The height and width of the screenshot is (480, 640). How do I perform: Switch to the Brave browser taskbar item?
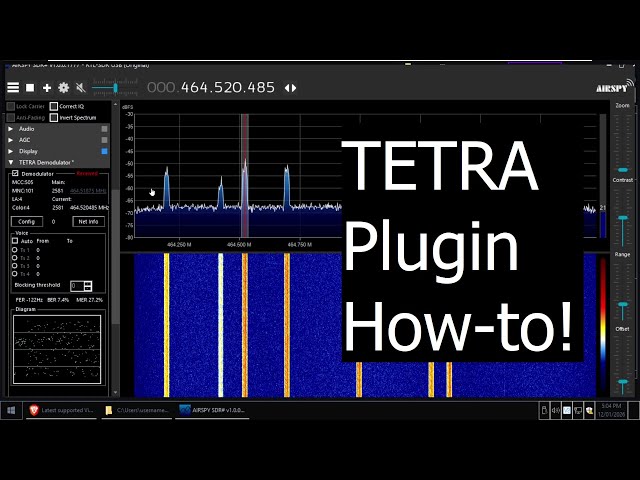click(62, 410)
